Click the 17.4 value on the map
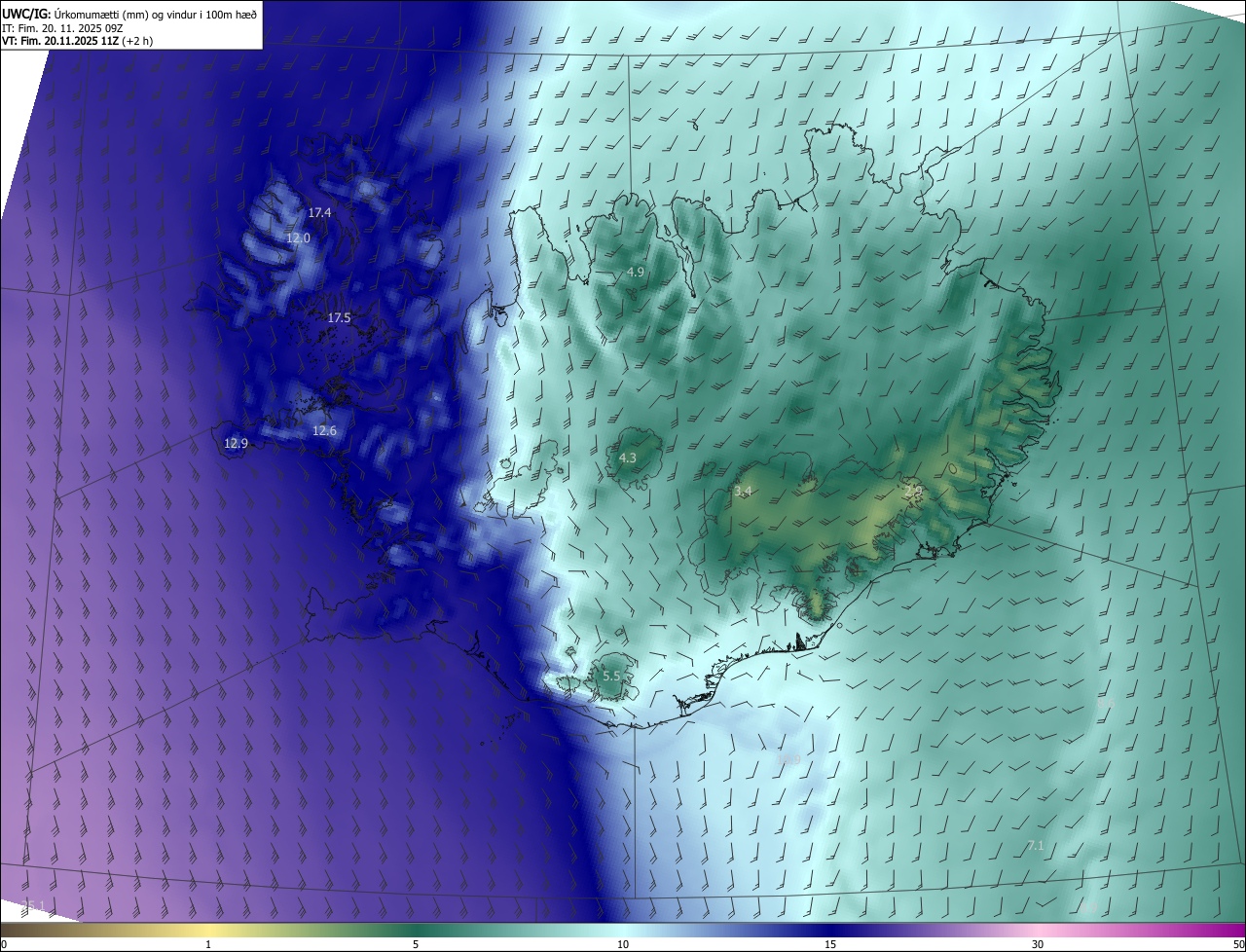The height and width of the screenshot is (952, 1246). tap(319, 212)
